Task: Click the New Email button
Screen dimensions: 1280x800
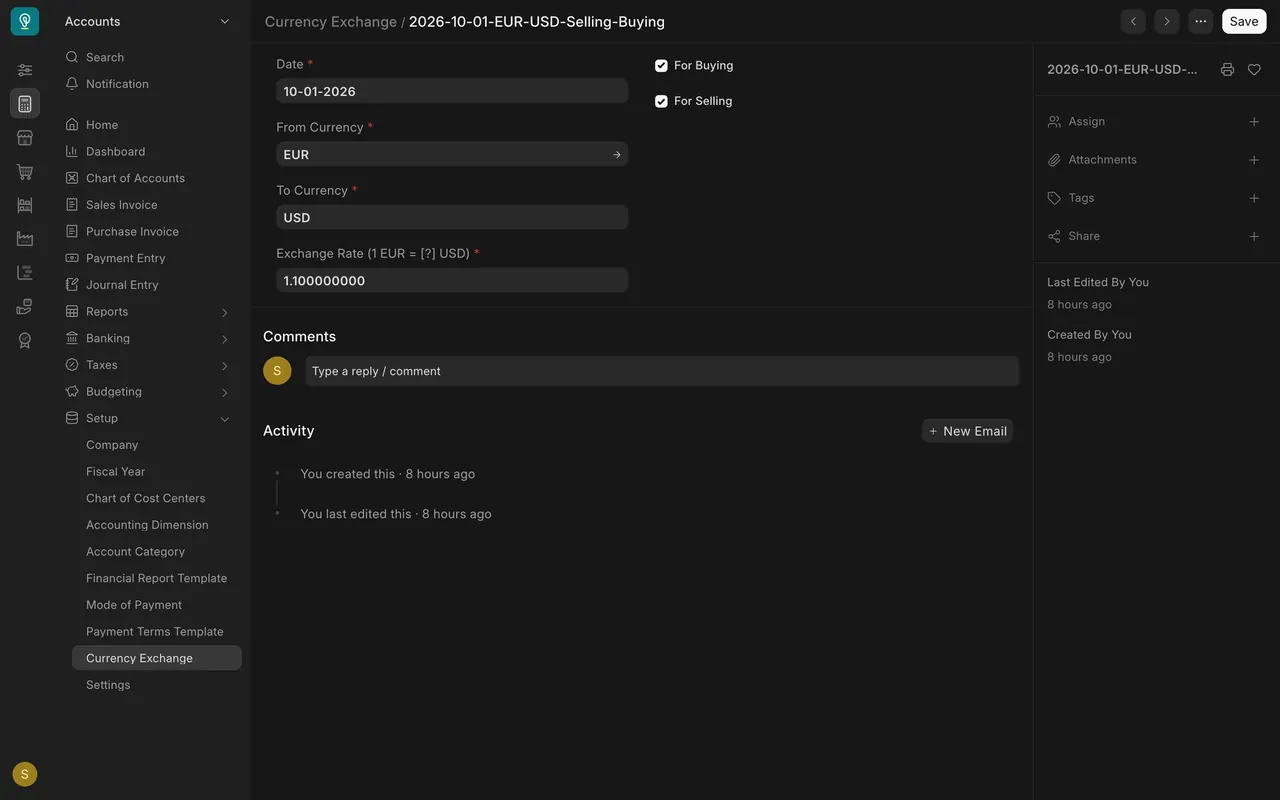Action: tap(967, 431)
